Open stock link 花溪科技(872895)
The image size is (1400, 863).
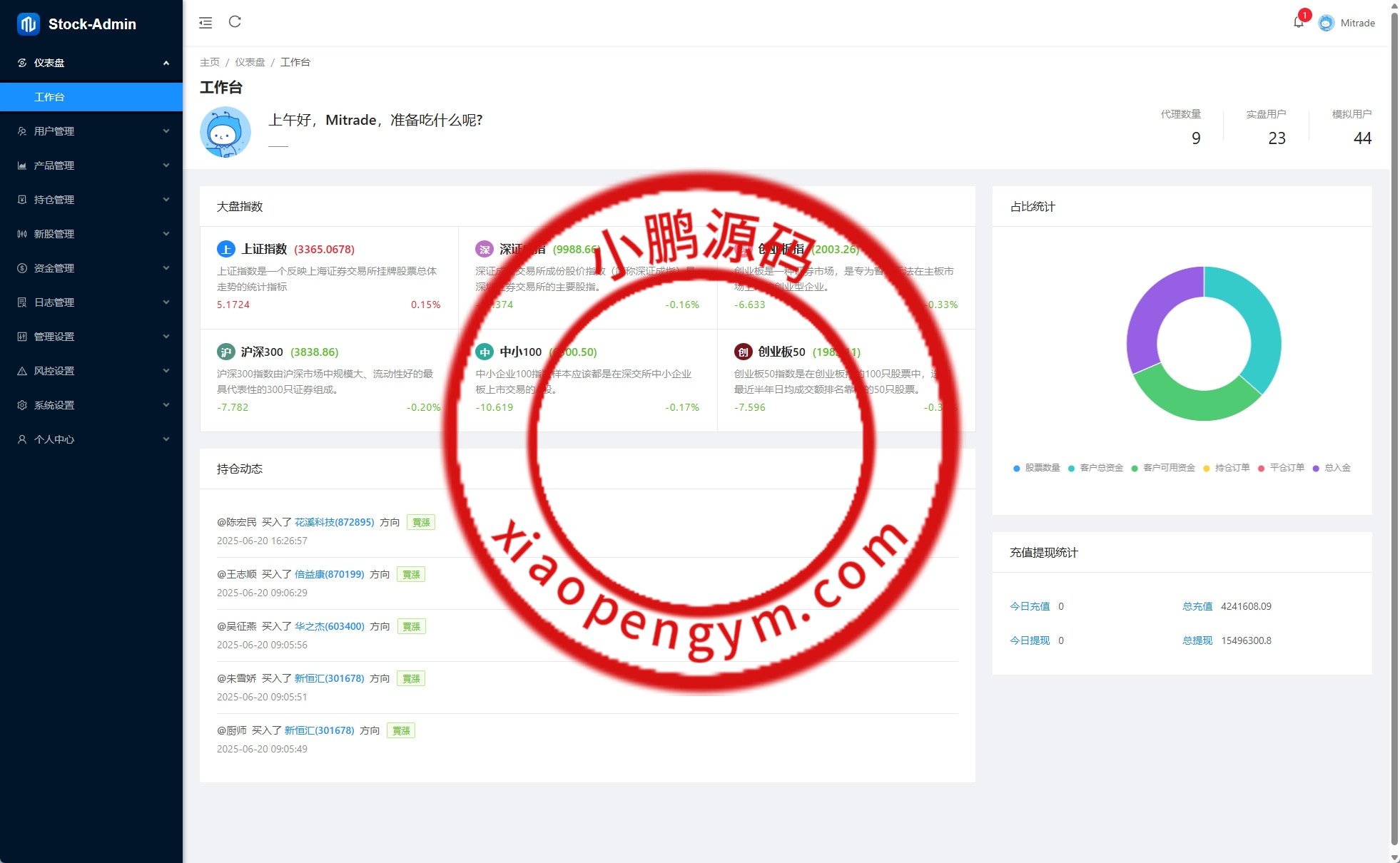pyautogui.click(x=334, y=522)
